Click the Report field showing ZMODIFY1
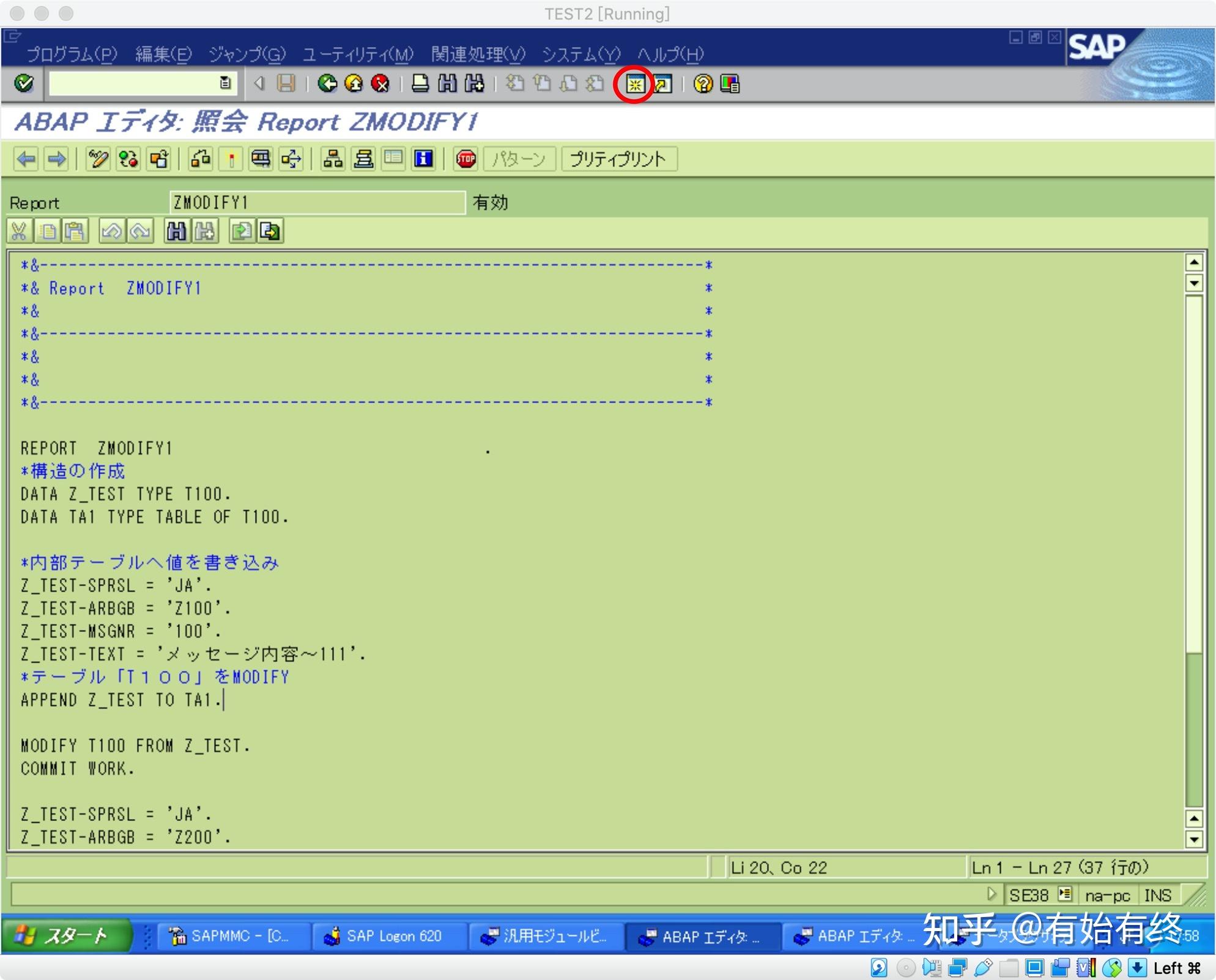The image size is (1216, 980). 316,202
